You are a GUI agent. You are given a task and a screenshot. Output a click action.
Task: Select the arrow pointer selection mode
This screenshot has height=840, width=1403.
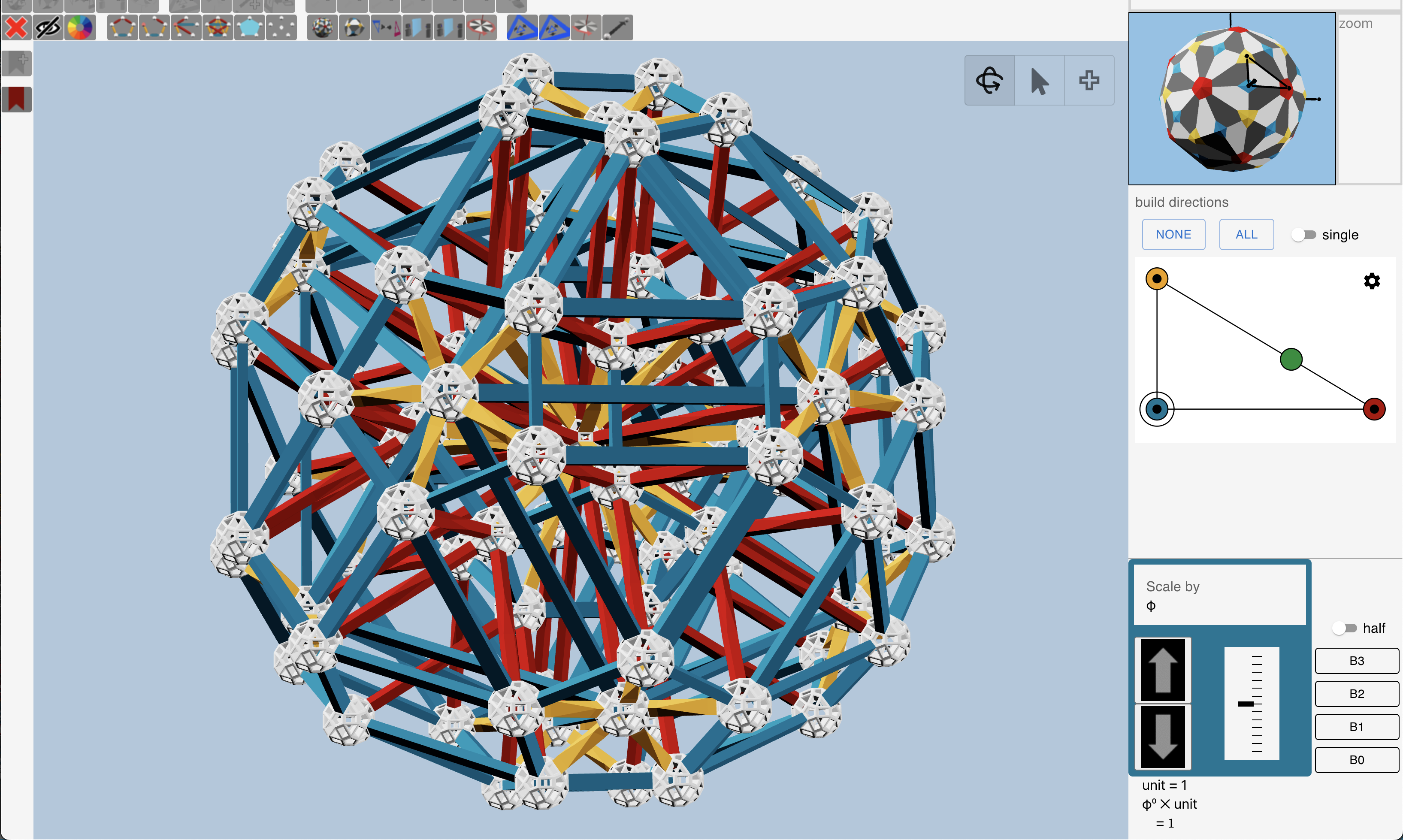pyautogui.click(x=1039, y=80)
